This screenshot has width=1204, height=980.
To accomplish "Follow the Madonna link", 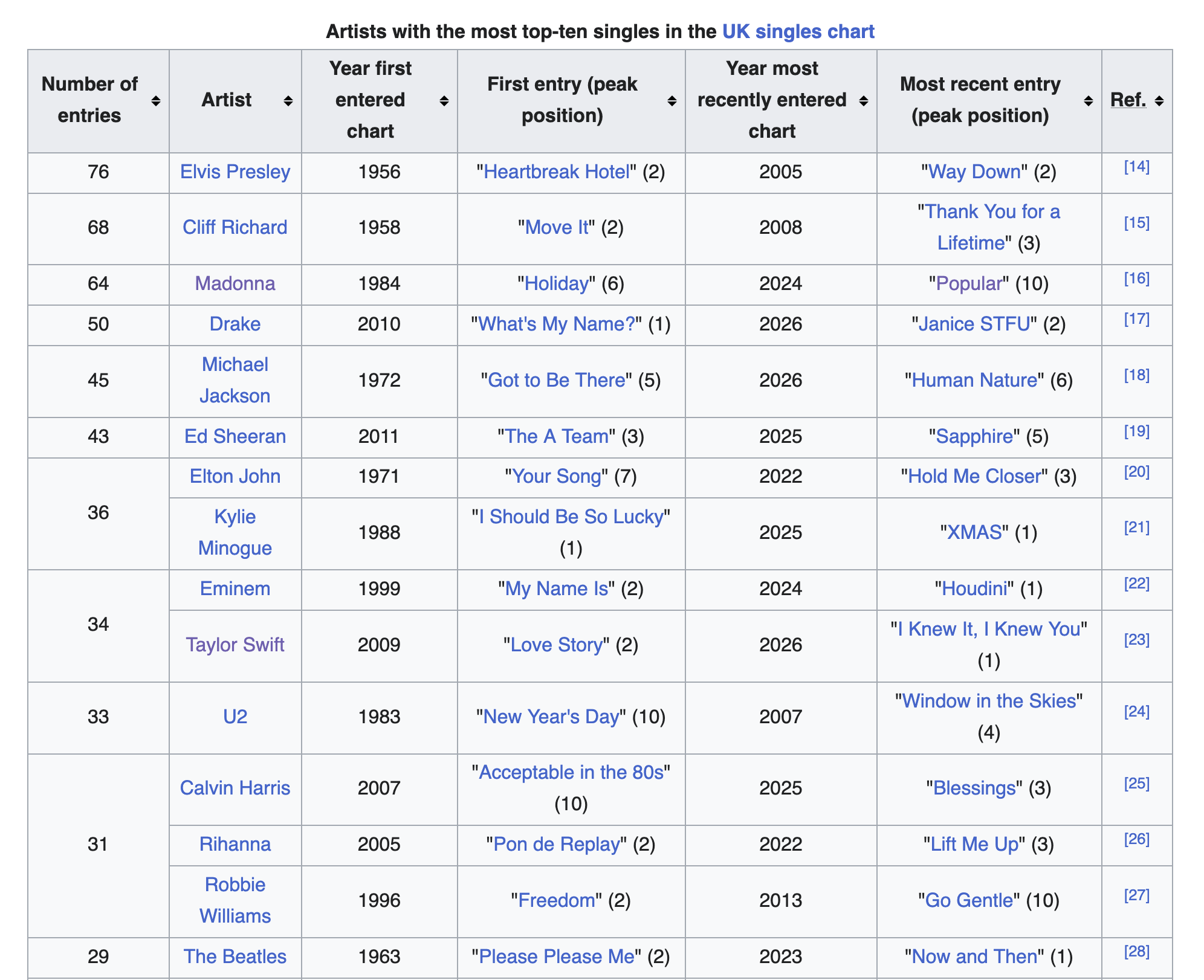I will coord(235,284).
